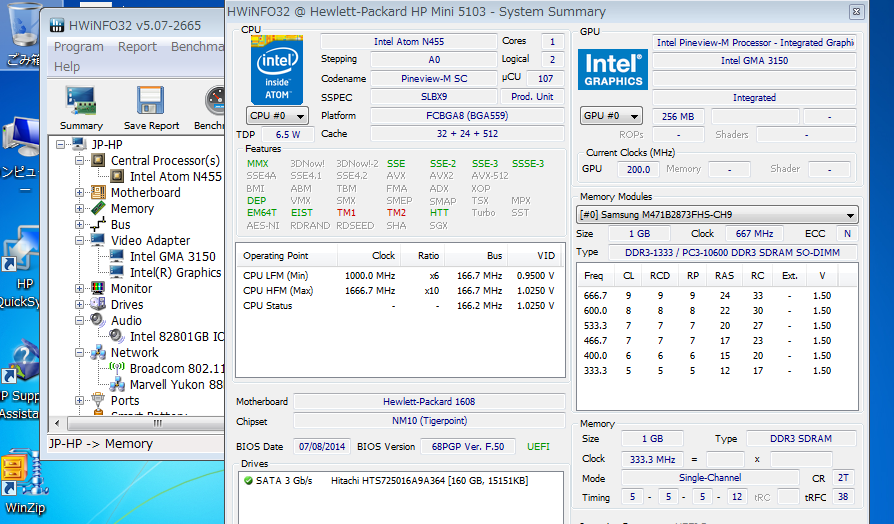Open the Help menu
Screen dimensions: 894x524
tap(67, 67)
